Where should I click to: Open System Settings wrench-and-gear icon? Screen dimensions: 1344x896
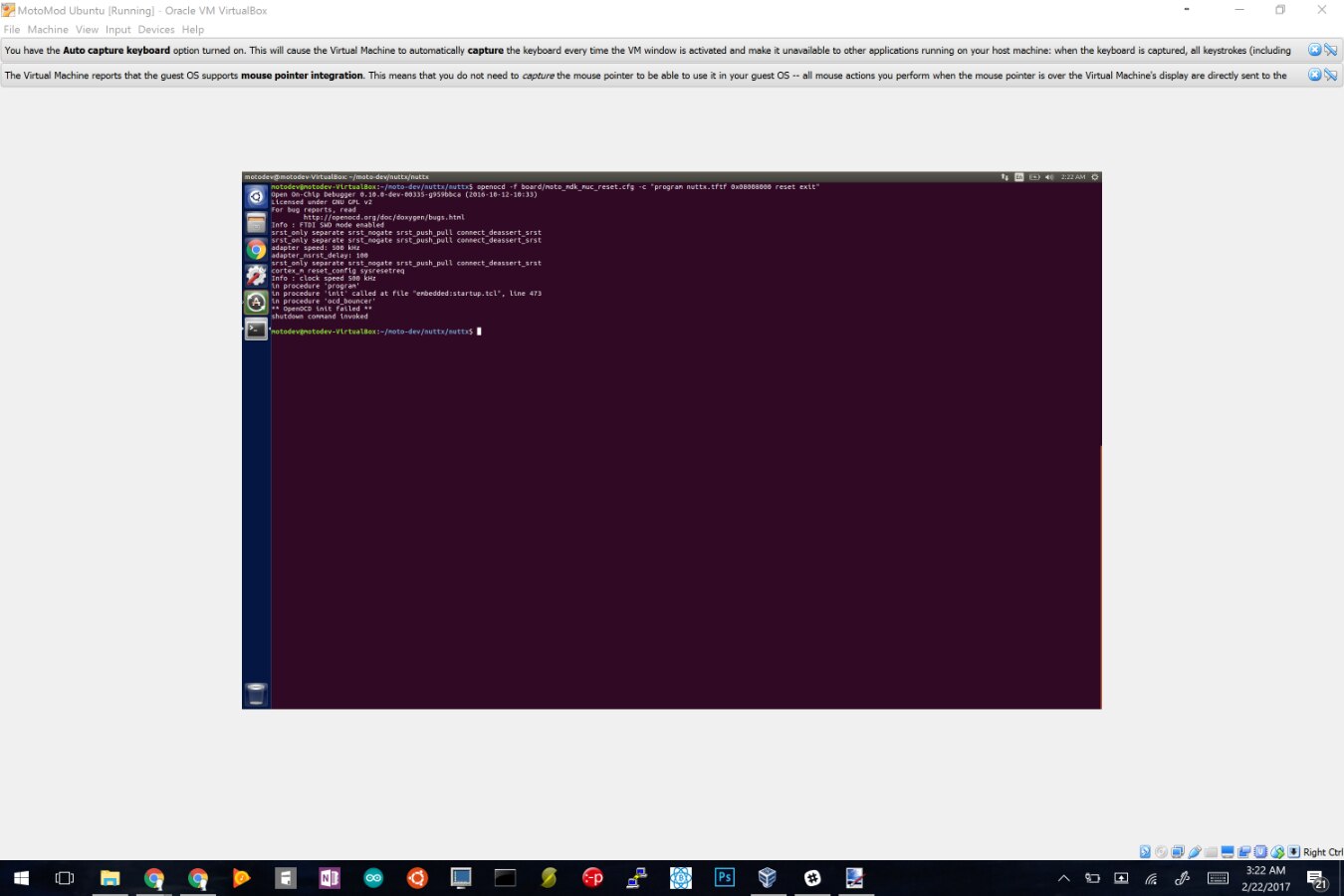256,276
